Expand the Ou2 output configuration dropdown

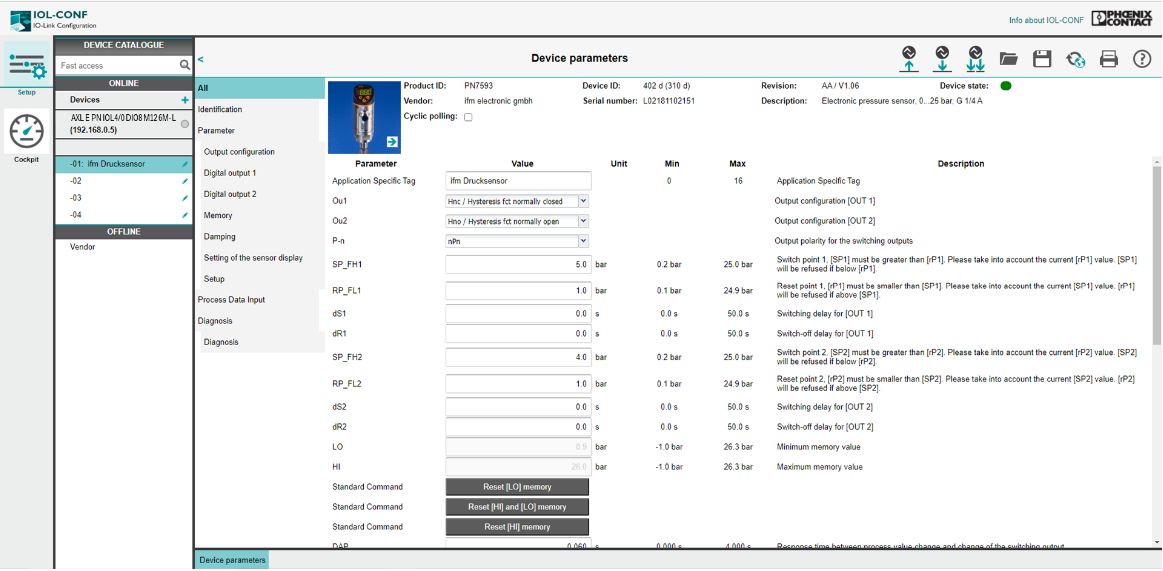517,221
